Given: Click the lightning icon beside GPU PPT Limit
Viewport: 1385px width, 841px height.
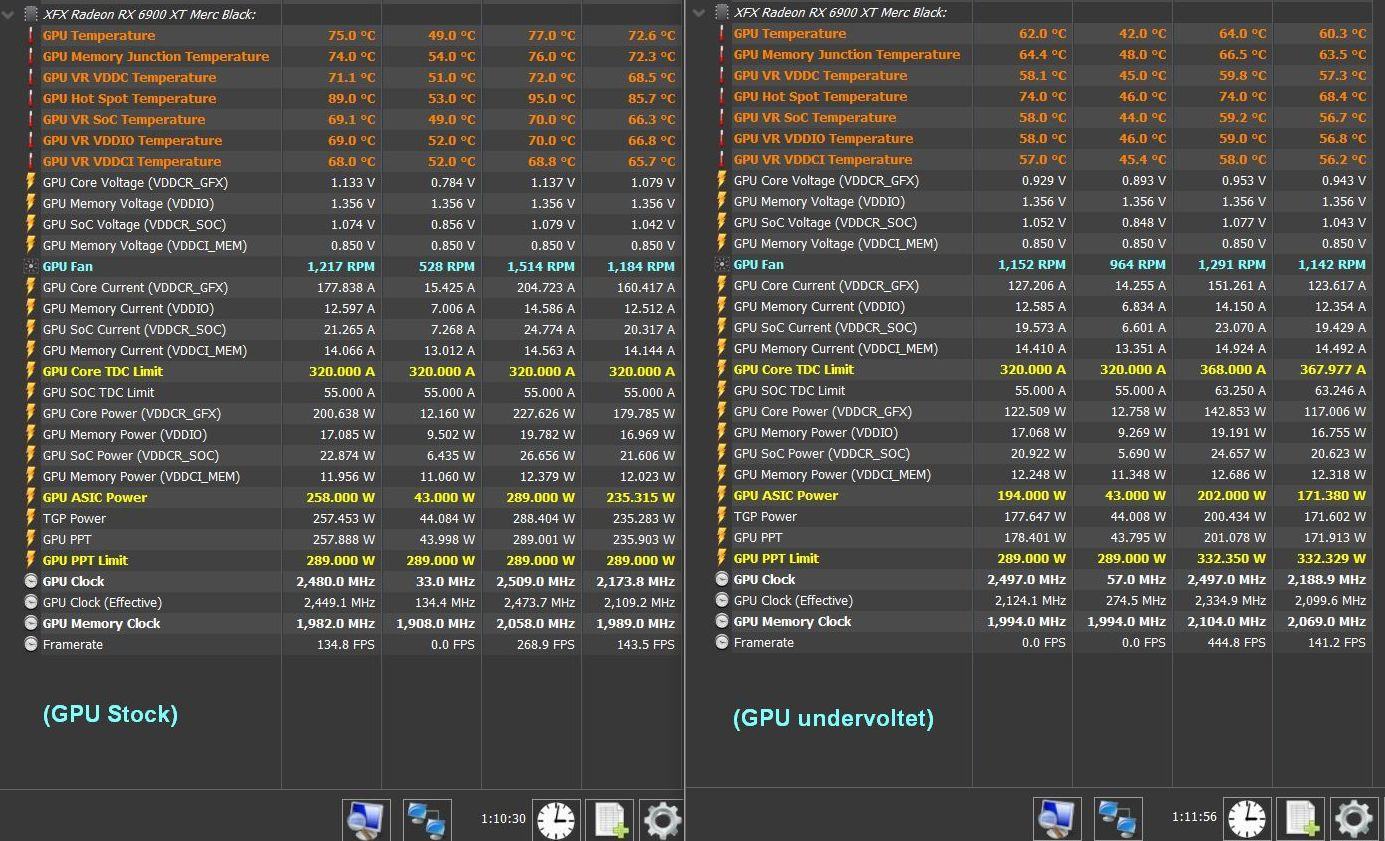Looking at the screenshot, I should [30, 560].
